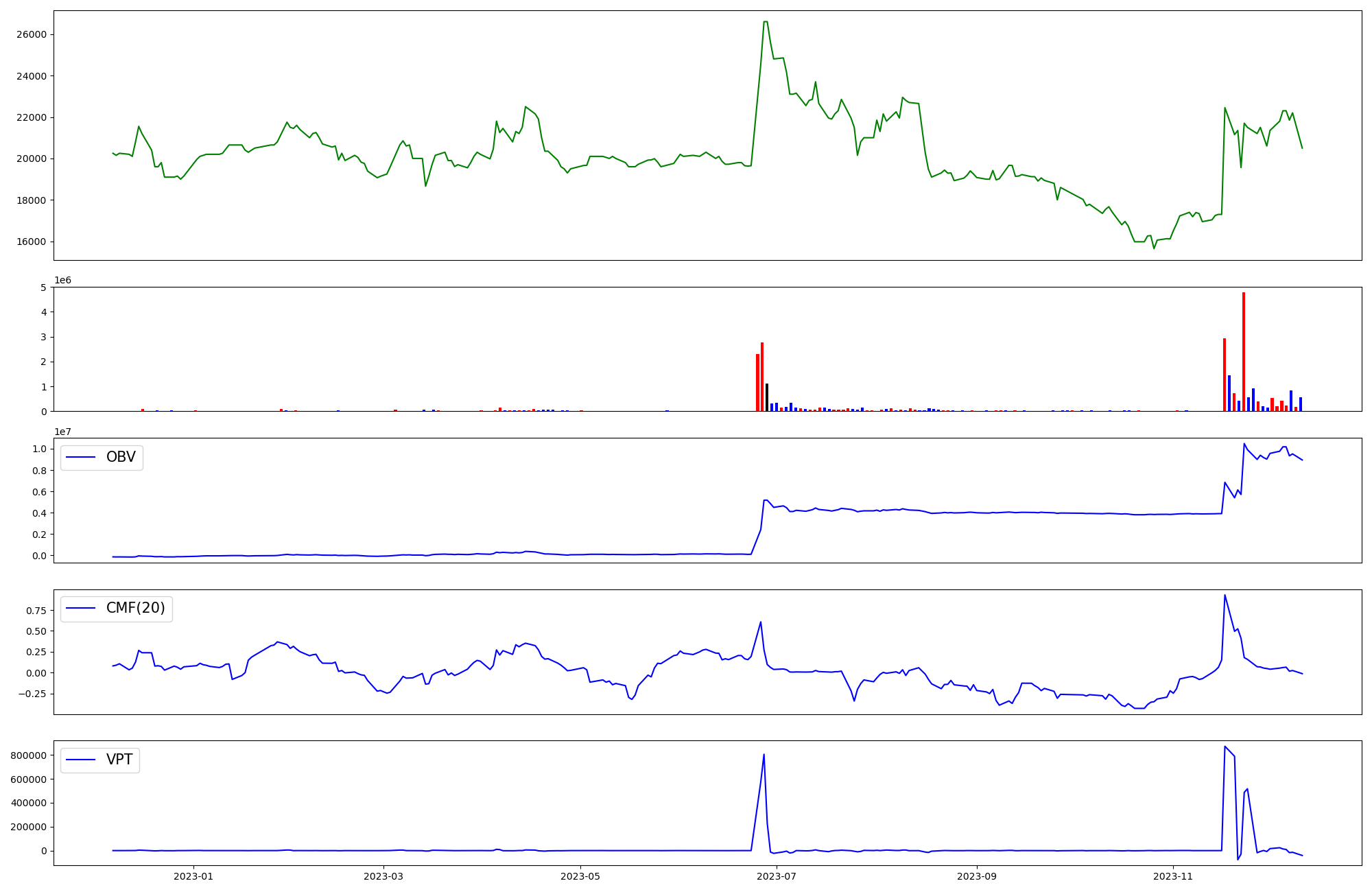Click the CMF peak in mid November
1372x892 pixels.
[1225, 595]
